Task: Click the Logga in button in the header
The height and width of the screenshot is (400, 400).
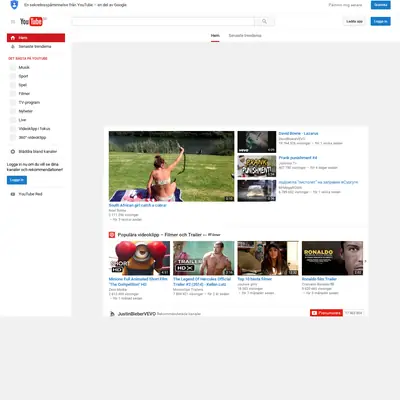Action: [380, 21]
